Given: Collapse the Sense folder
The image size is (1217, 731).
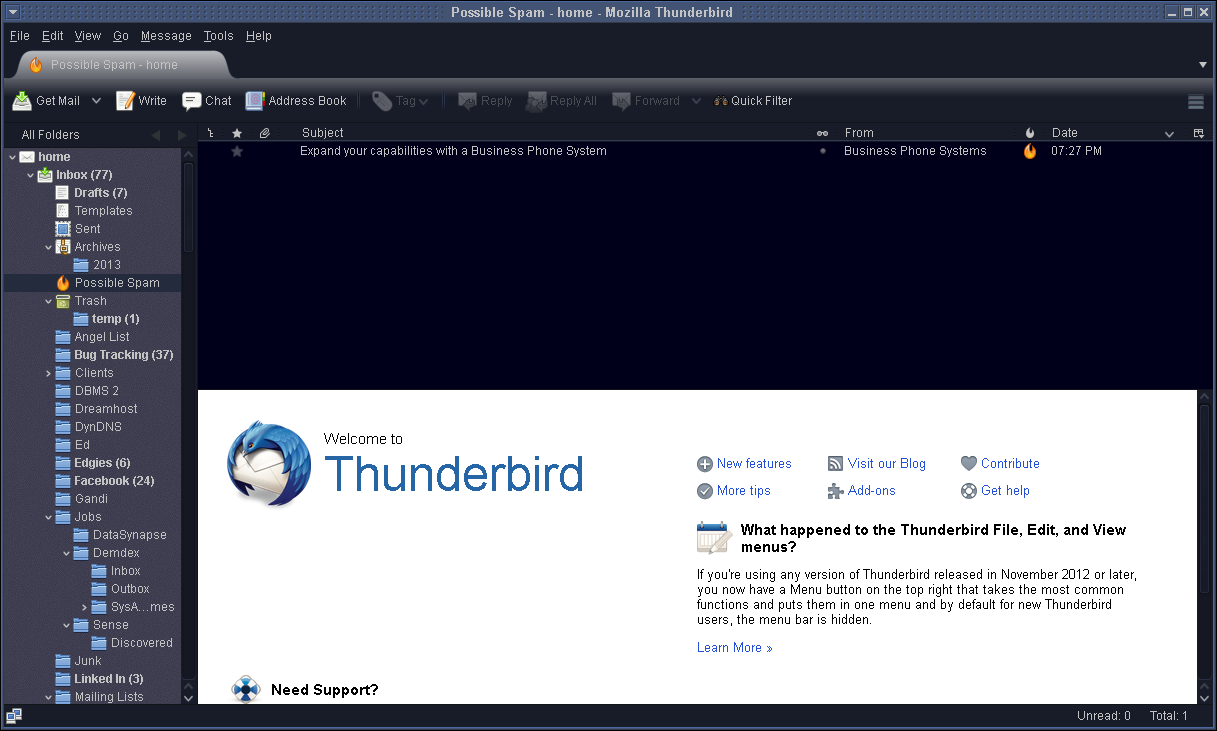Looking at the screenshot, I should pyautogui.click(x=67, y=625).
